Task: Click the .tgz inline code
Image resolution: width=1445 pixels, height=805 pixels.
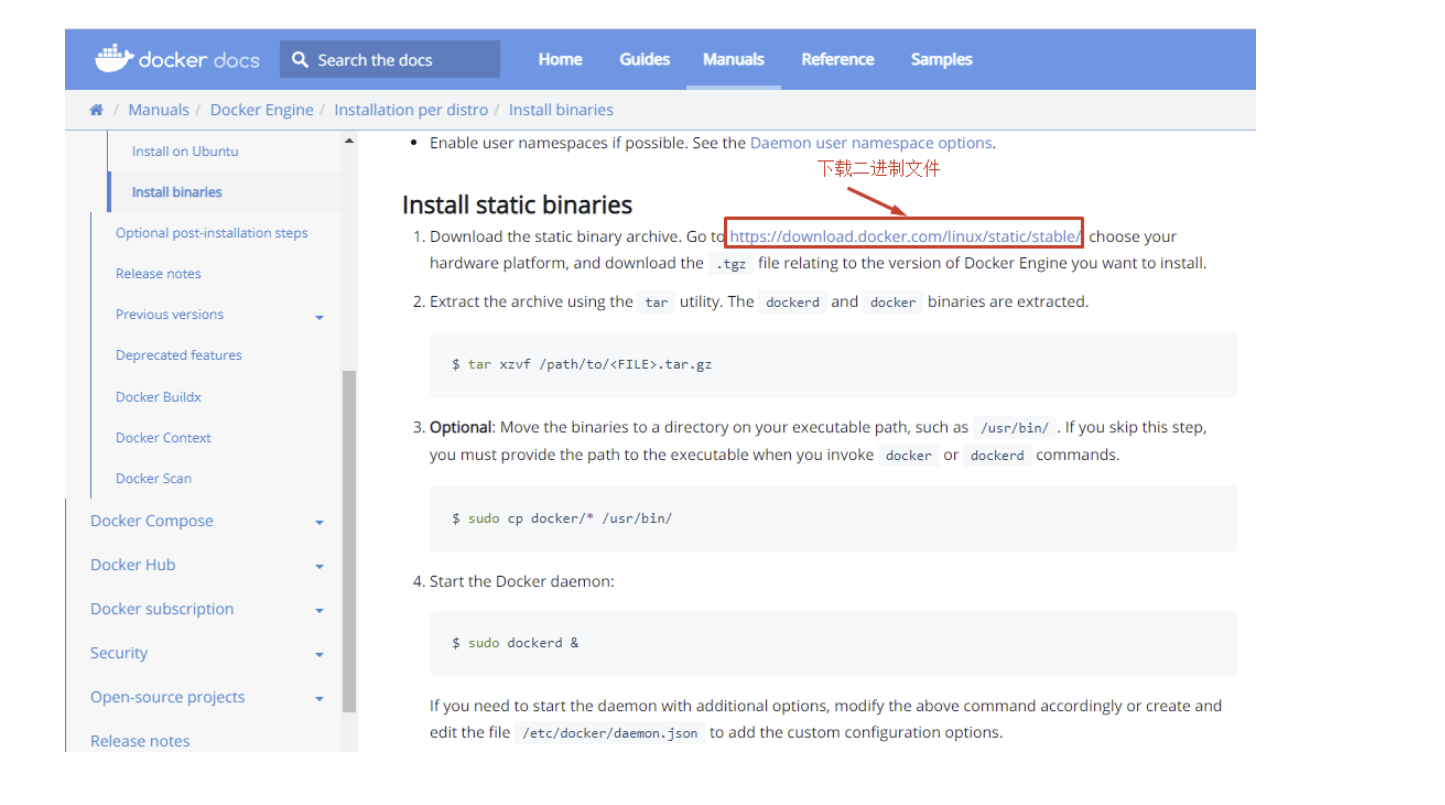Action: (x=730, y=264)
